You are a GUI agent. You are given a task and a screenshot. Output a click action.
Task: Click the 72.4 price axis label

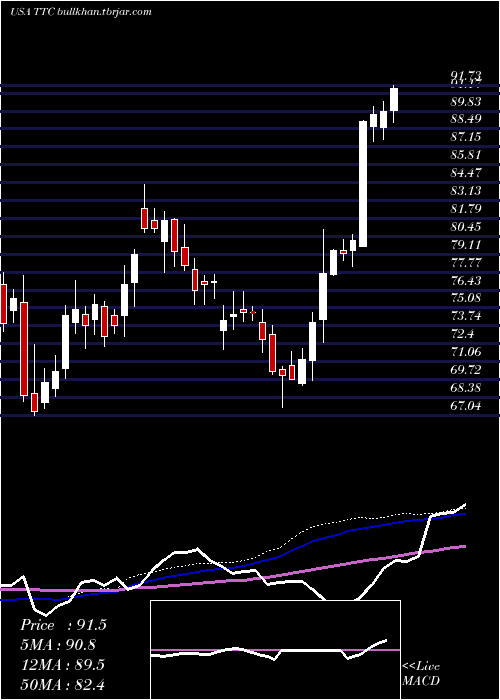point(462,334)
